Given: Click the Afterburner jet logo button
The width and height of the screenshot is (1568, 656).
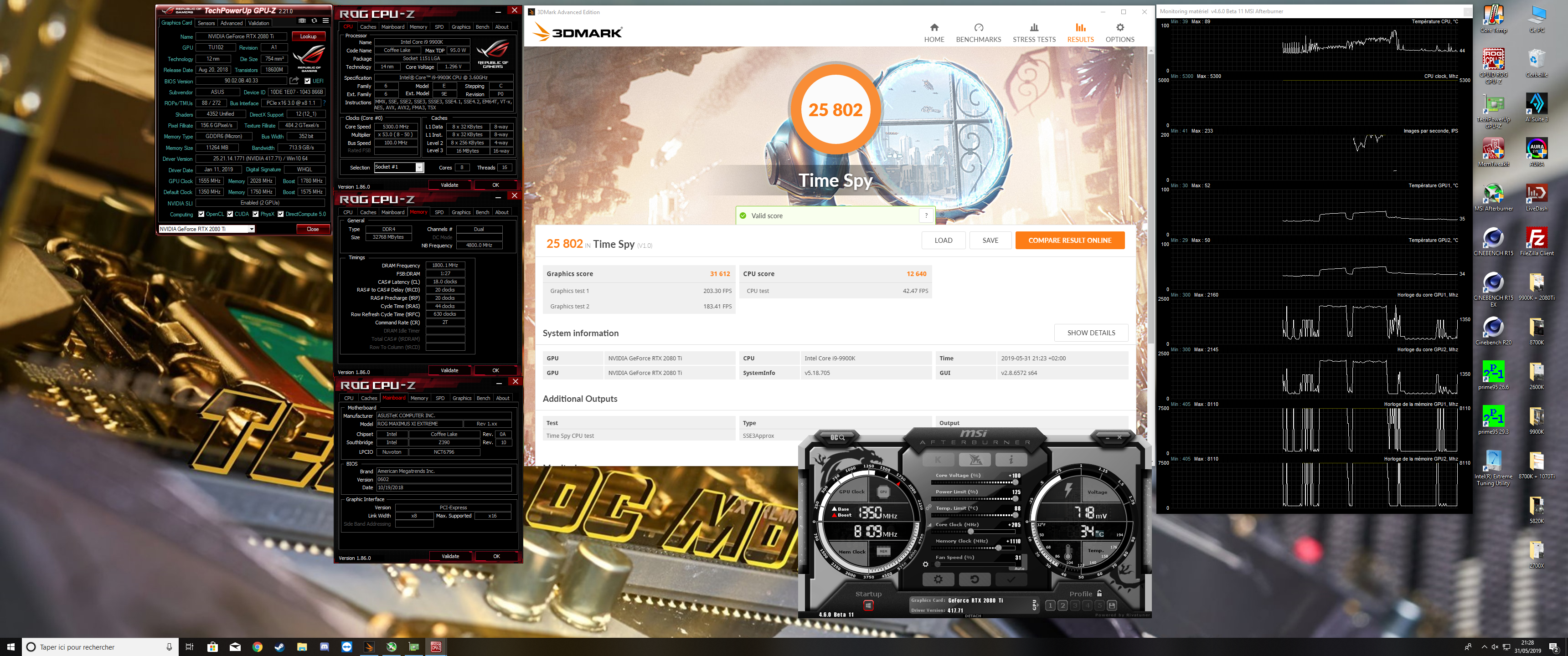Looking at the screenshot, I should coord(975,460).
